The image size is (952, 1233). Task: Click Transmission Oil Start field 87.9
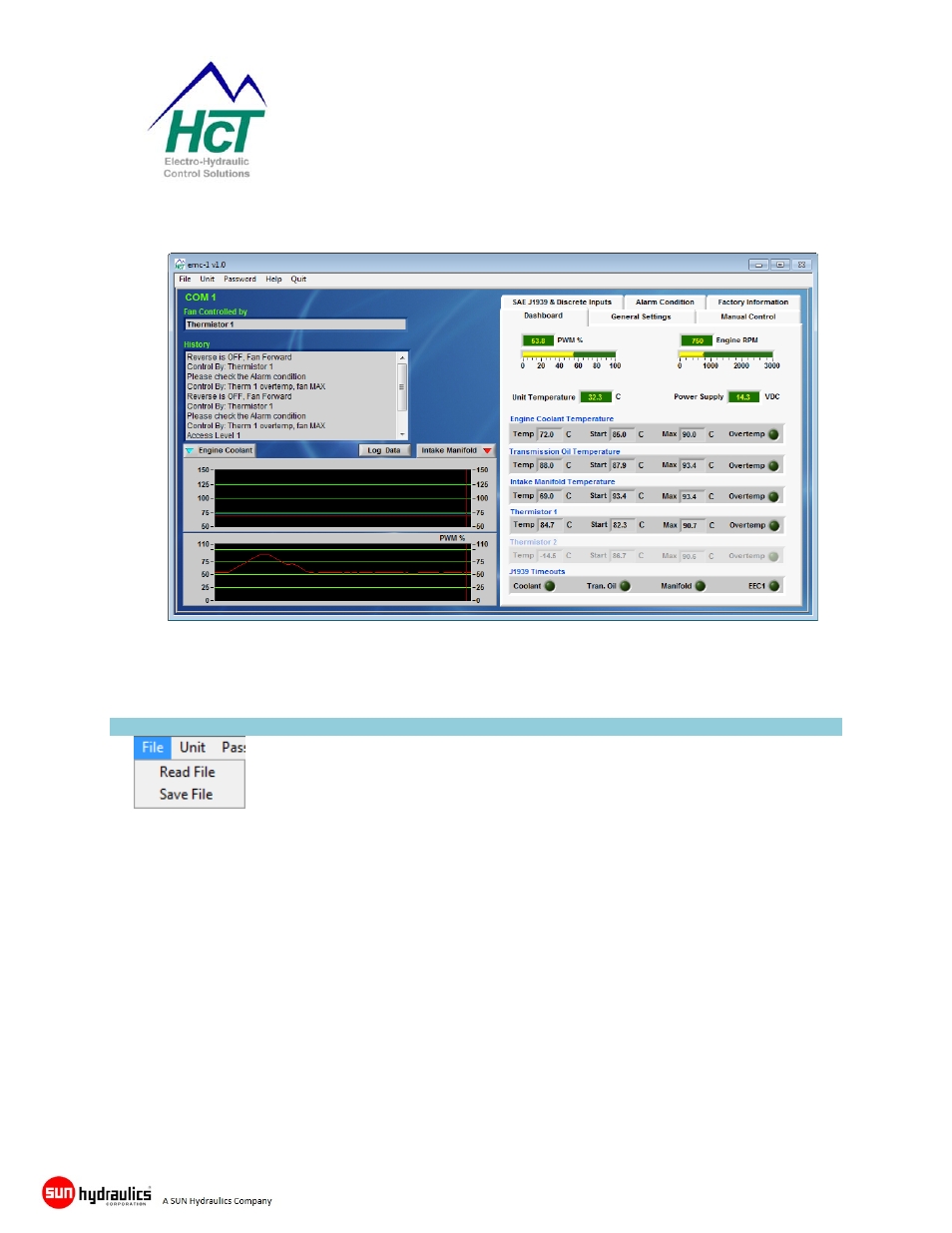click(623, 465)
